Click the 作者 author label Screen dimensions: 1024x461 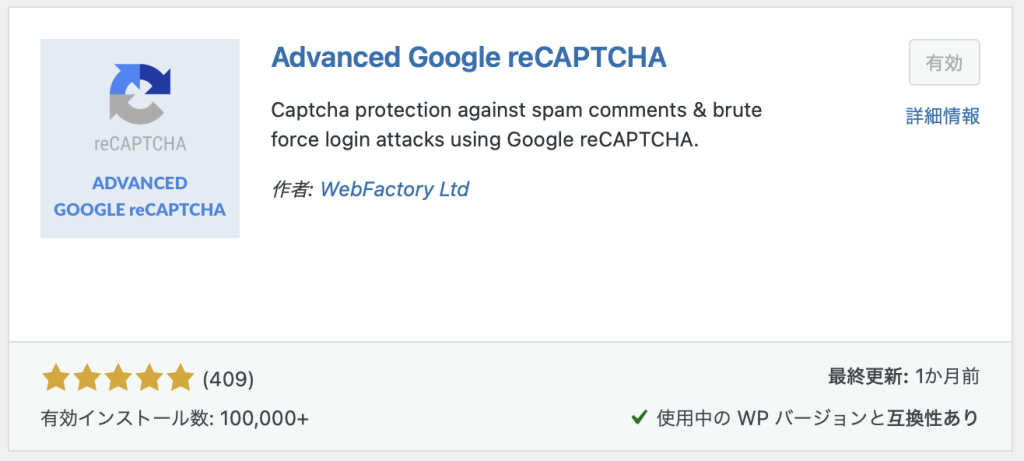(291, 189)
